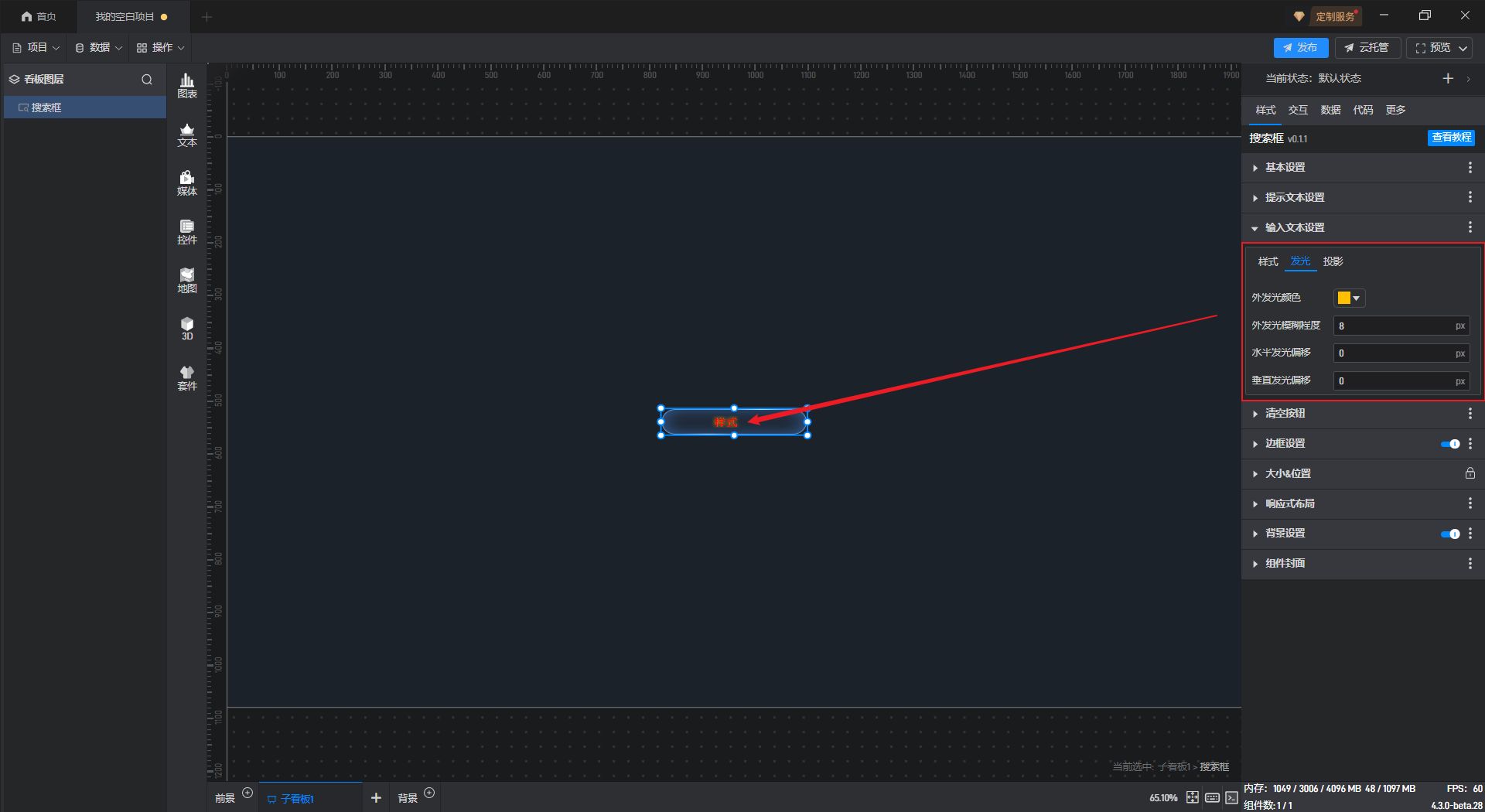Open the 文本 text components panel
Screen dimensions: 1485x812
pyautogui.click(x=187, y=135)
